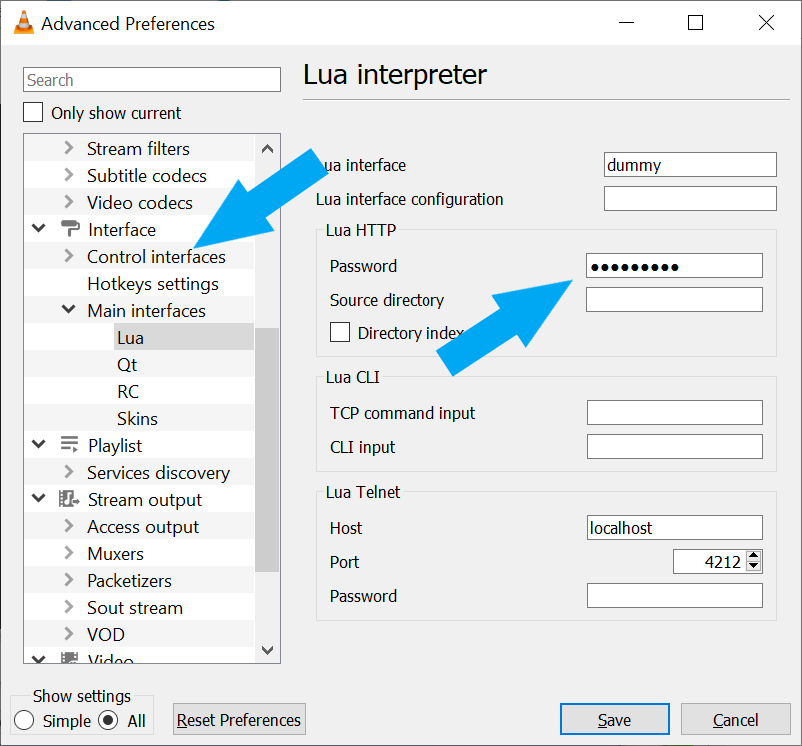The height and width of the screenshot is (746, 802).
Task: Click the Lua interface field containing dummy
Action: click(x=690, y=165)
